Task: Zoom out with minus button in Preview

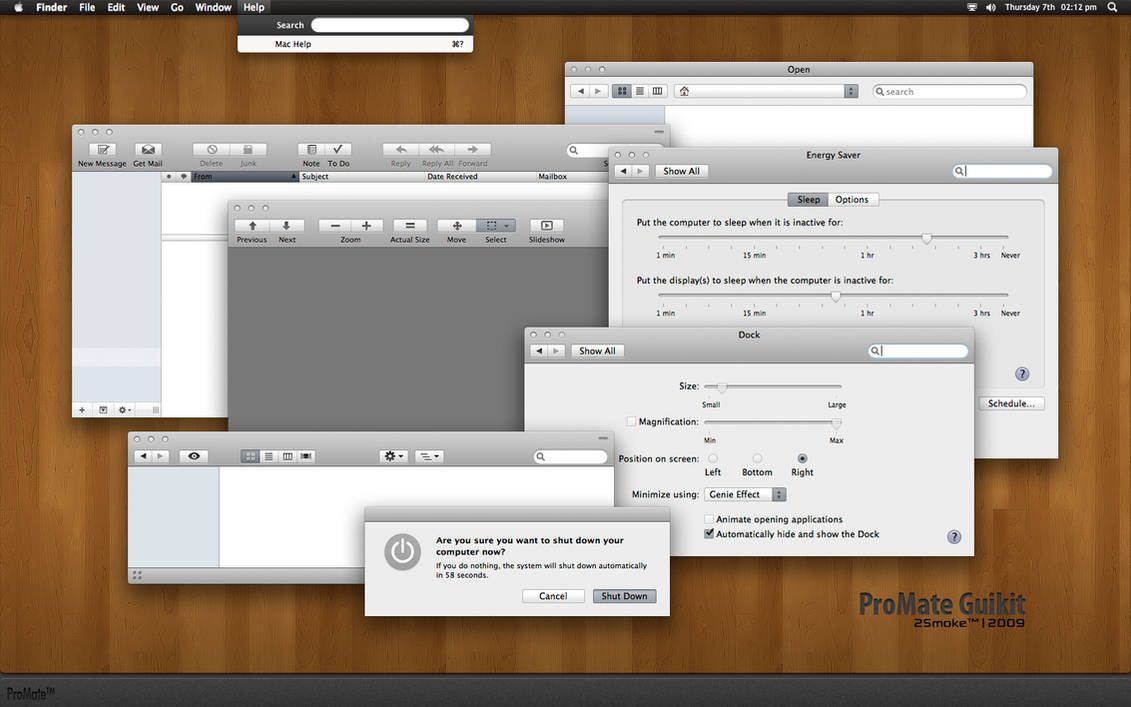Action: (x=335, y=226)
